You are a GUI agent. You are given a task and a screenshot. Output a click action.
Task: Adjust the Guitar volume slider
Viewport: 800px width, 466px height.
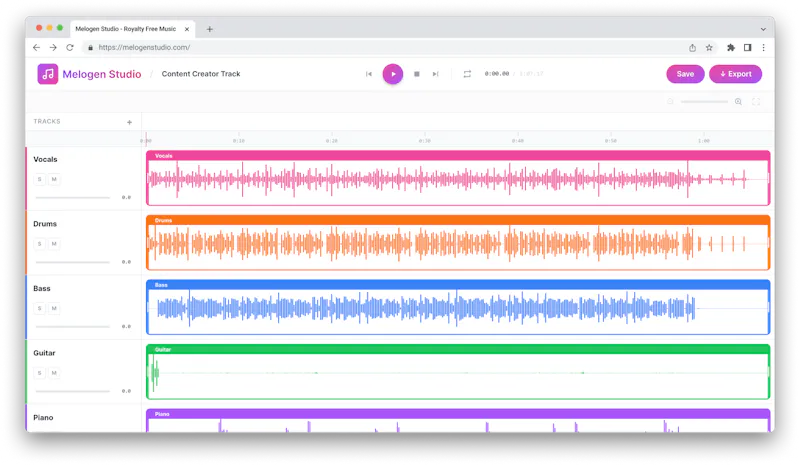[x=72, y=391]
